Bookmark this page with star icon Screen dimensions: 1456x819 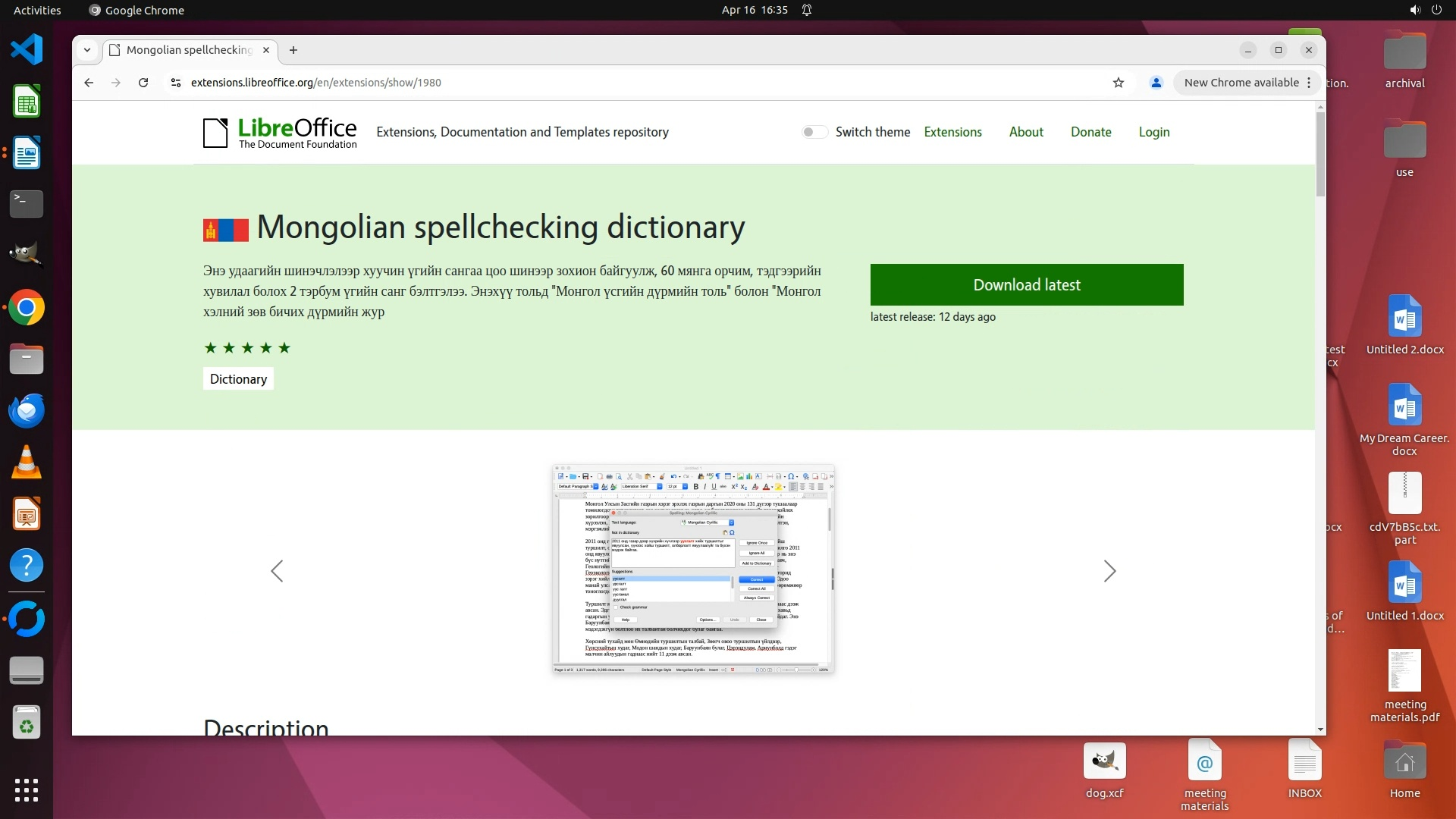(x=1119, y=83)
